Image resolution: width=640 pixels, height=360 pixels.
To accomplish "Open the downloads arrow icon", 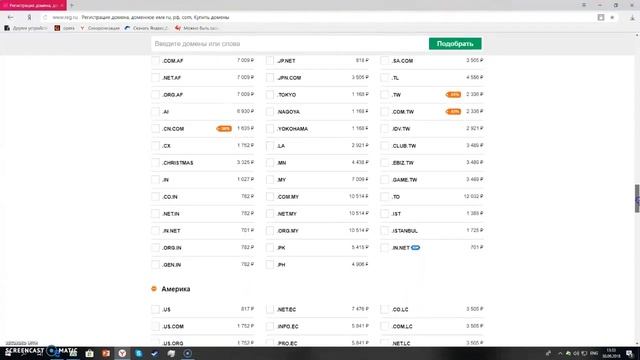I will (x=632, y=18).
